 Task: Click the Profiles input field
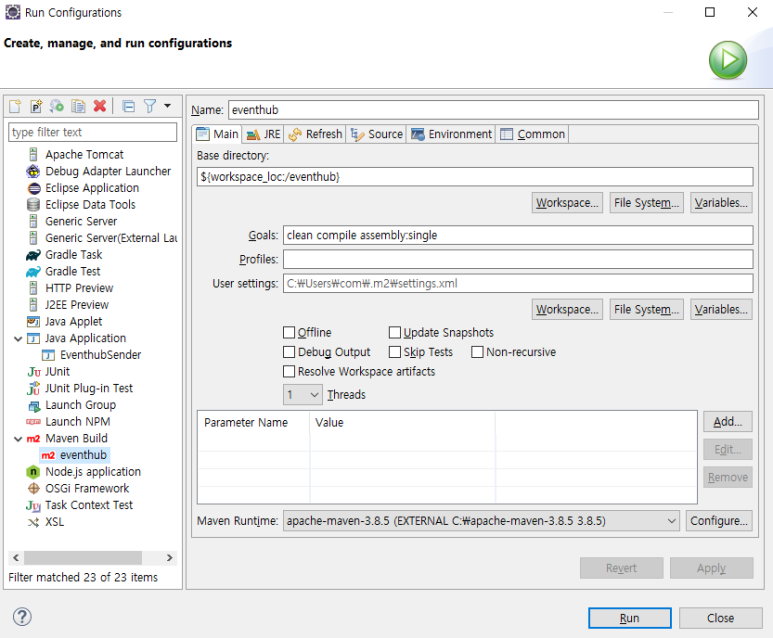(x=518, y=259)
